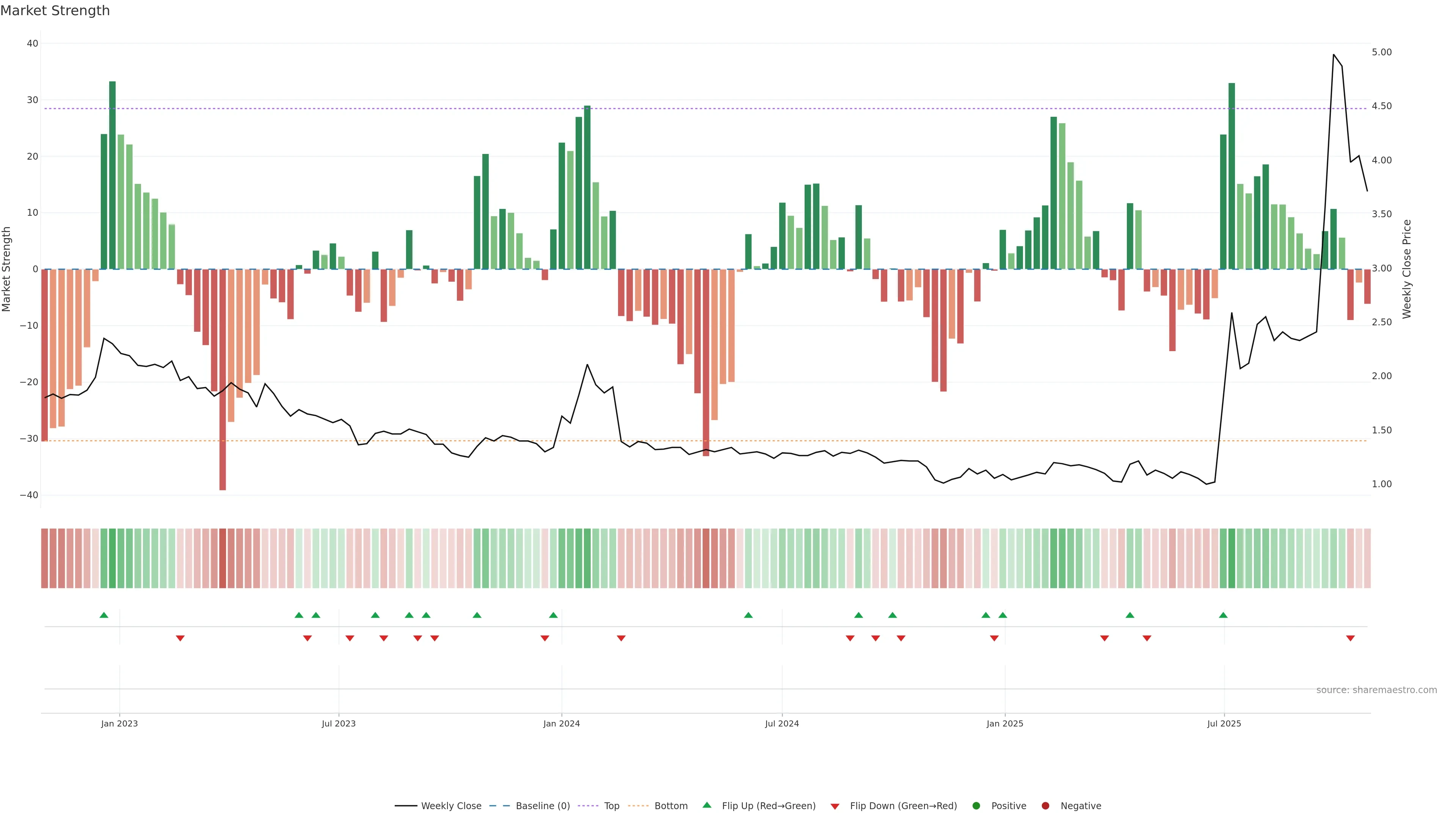Click the last red Flip Down triangle marker
The height and width of the screenshot is (819, 1456).
[1350, 638]
